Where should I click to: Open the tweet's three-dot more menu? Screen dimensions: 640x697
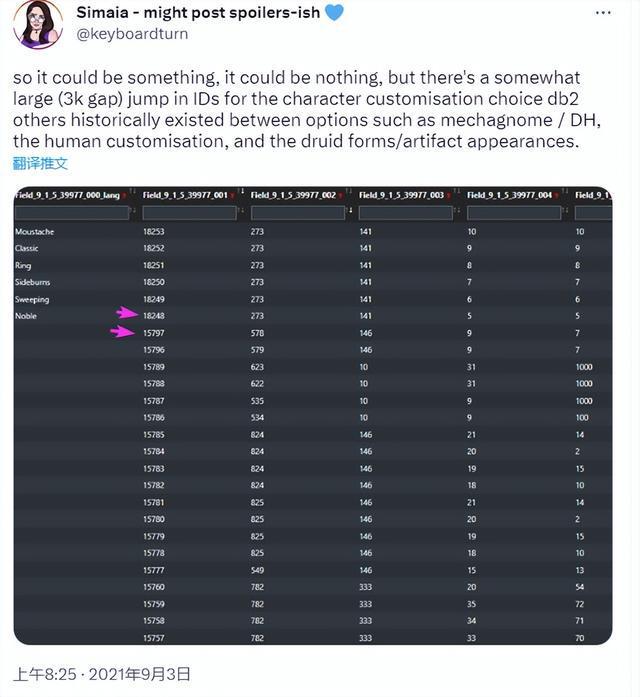(603, 13)
